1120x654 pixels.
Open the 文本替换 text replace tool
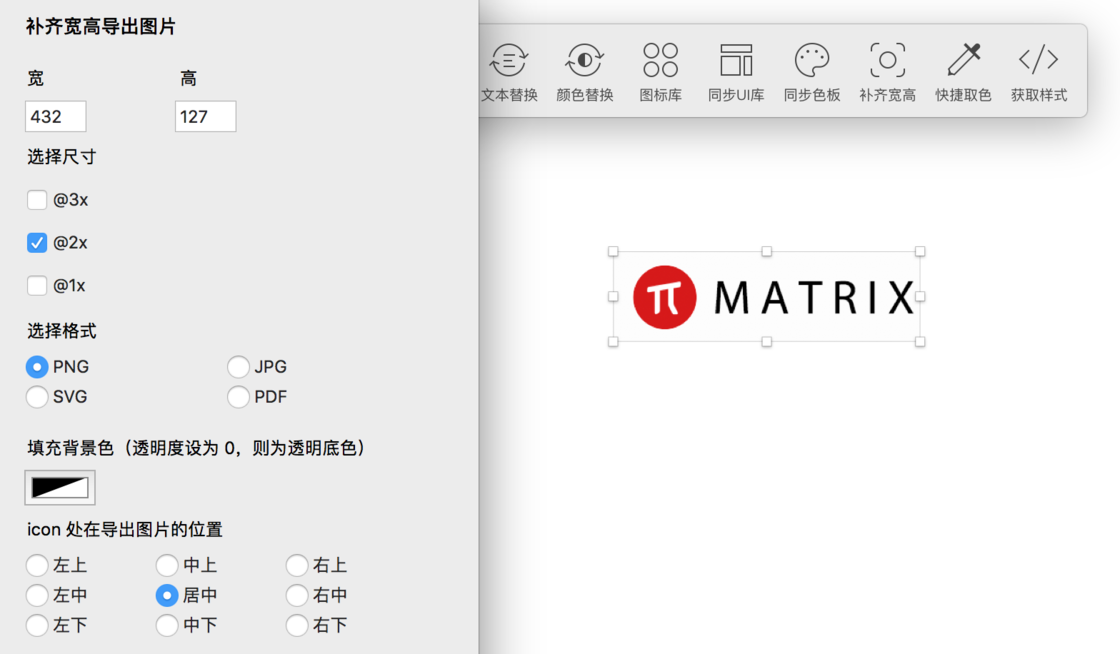point(509,72)
